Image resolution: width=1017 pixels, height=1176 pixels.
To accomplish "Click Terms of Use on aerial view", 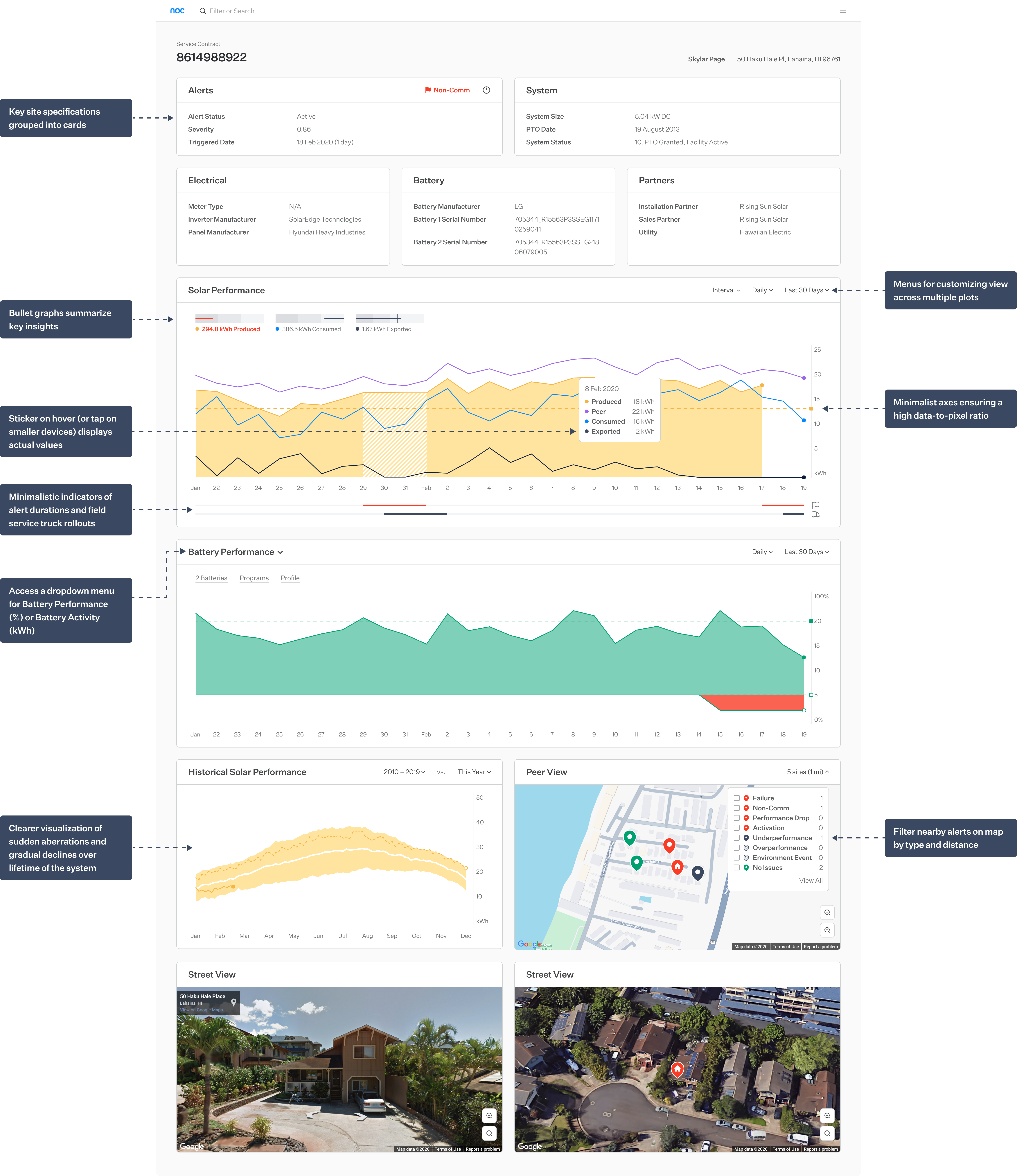I will (x=786, y=1149).
